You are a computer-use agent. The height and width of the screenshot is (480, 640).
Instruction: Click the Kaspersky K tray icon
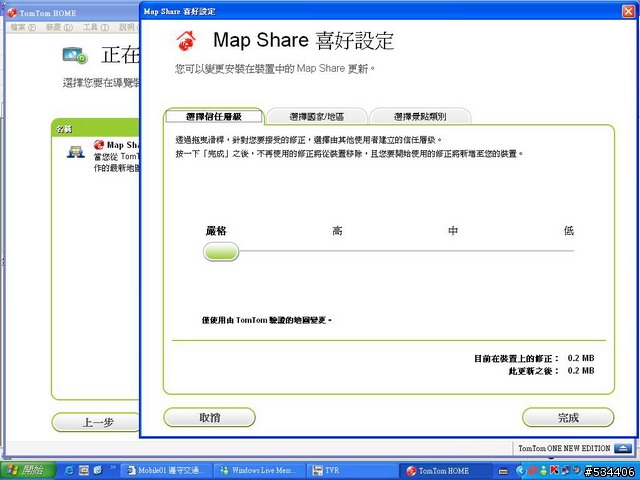554,470
